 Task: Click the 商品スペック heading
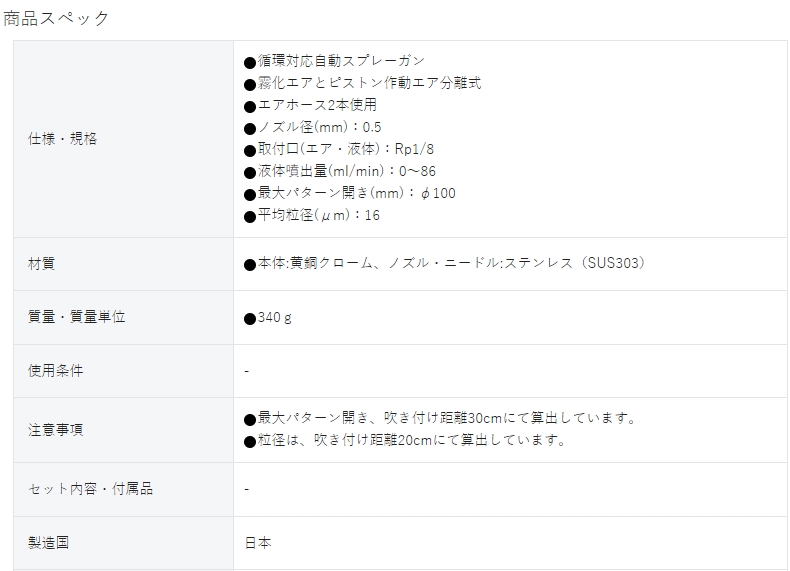click(56, 19)
